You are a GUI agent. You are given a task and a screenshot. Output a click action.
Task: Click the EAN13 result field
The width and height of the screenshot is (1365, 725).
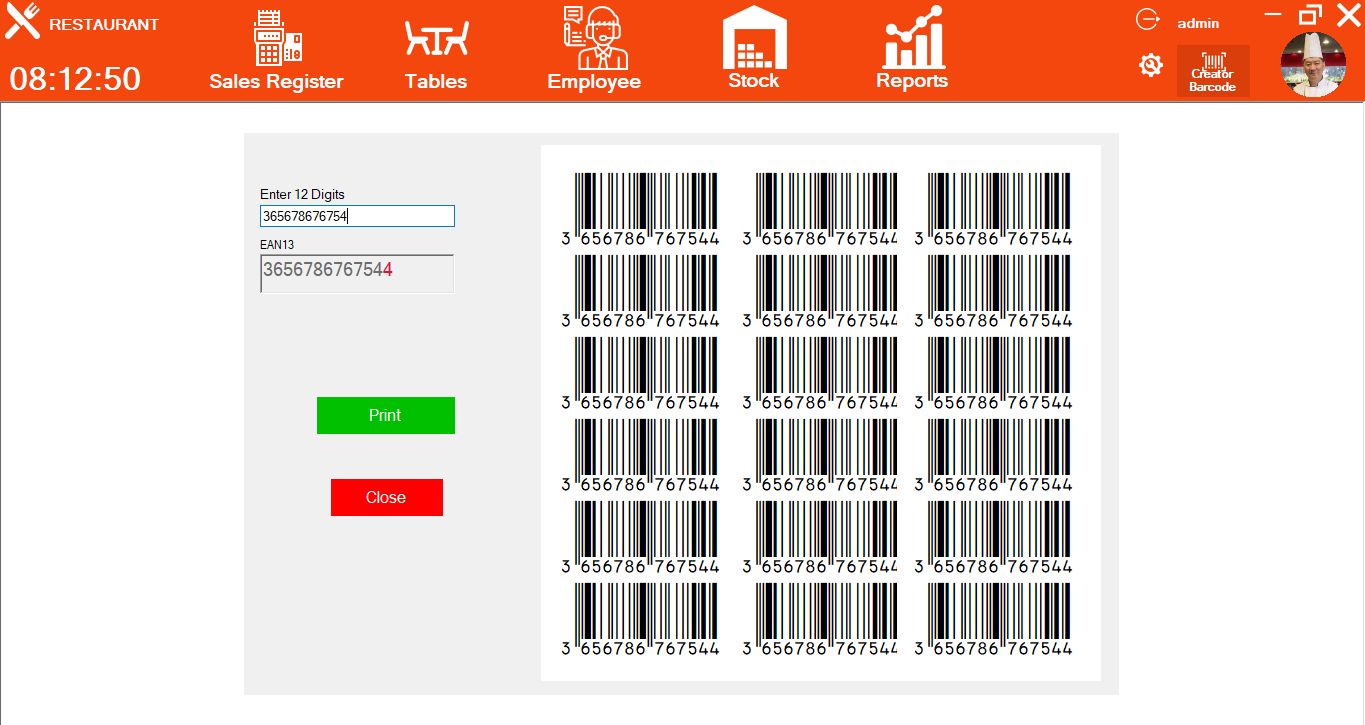pos(357,273)
